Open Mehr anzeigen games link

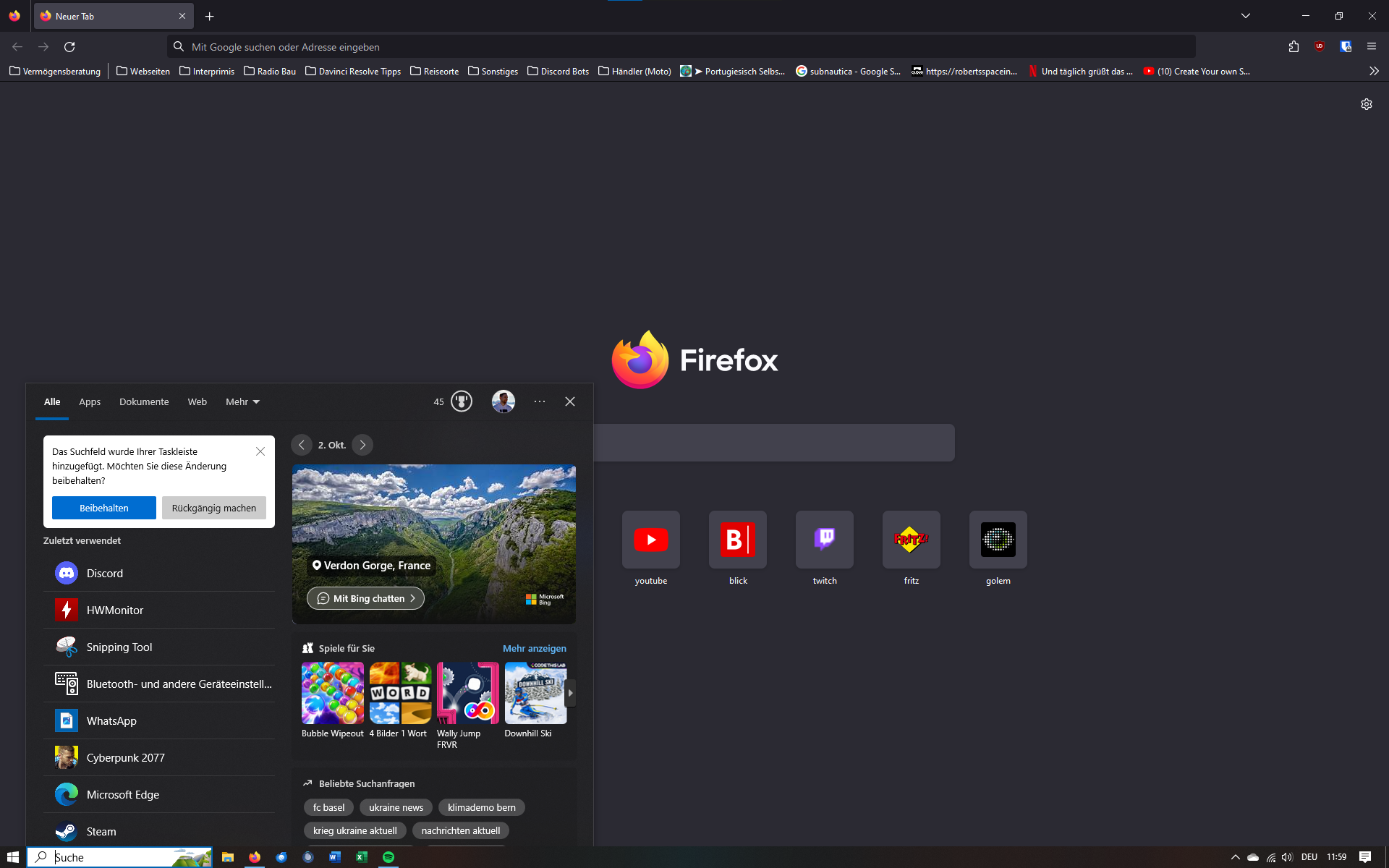534,648
